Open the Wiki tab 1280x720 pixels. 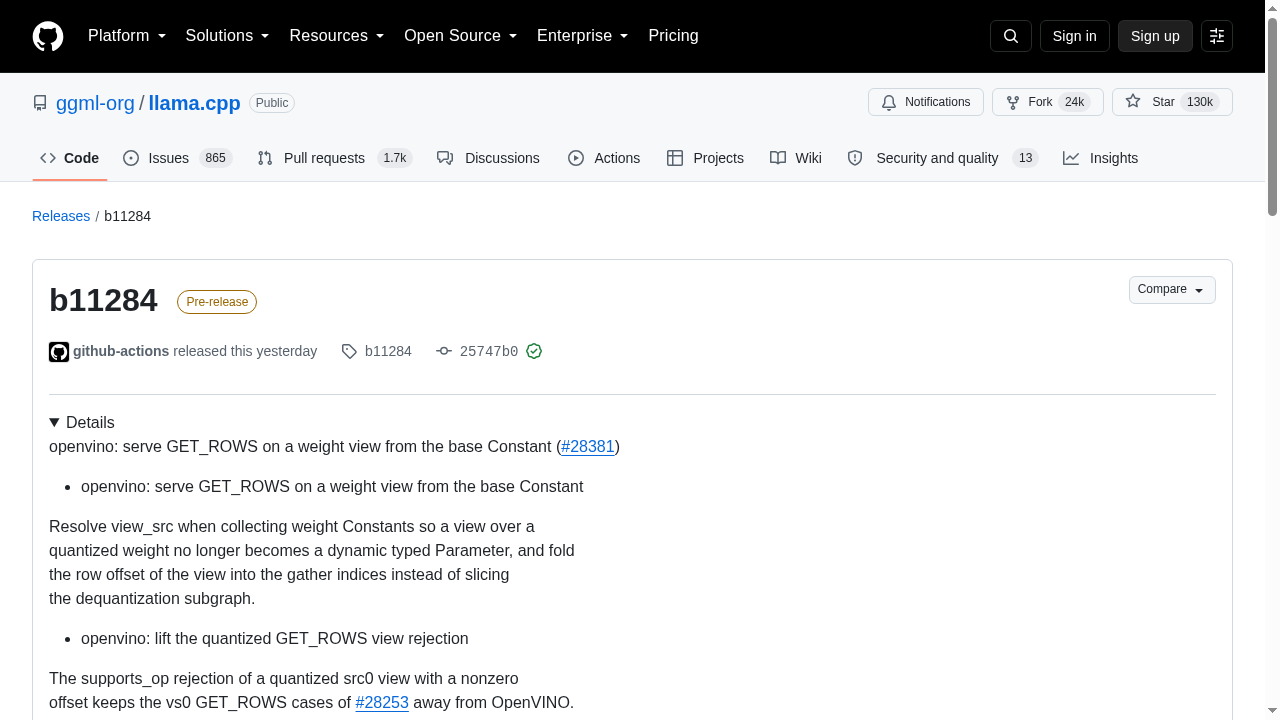click(796, 158)
